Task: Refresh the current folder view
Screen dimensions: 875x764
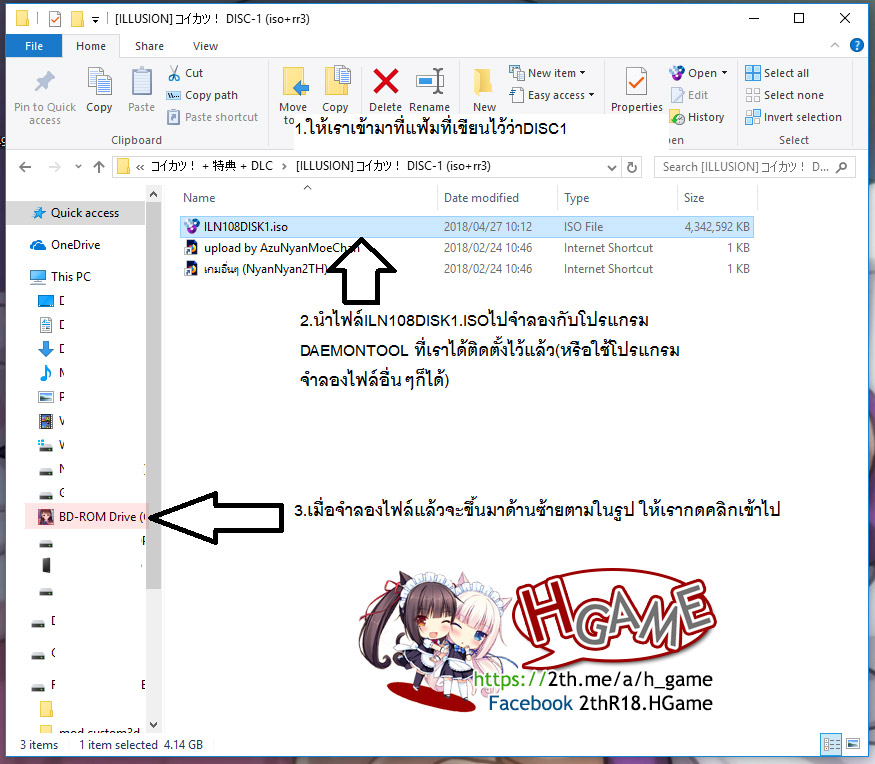Action: [632, 167]
